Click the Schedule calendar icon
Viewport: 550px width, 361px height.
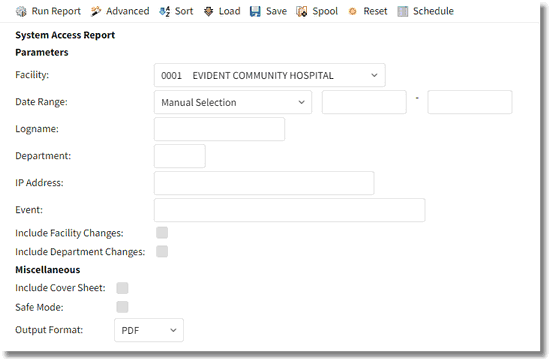403,12
